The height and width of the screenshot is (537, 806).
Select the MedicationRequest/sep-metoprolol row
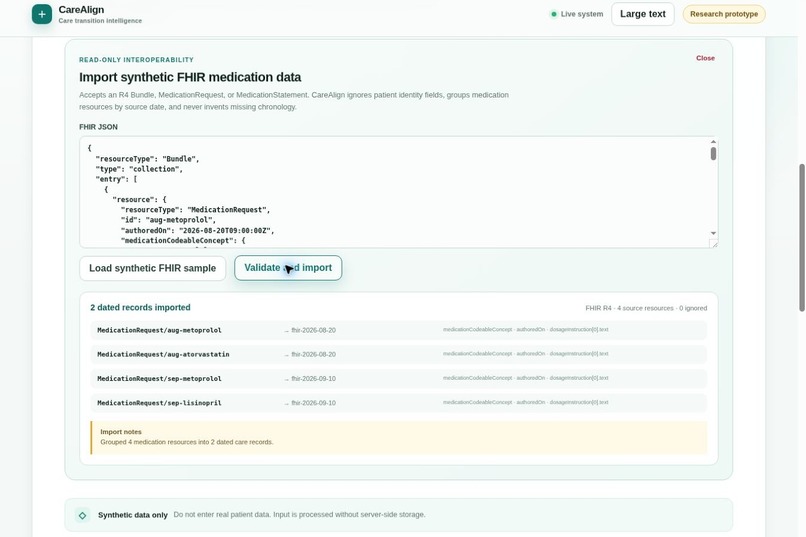(398, 379)
